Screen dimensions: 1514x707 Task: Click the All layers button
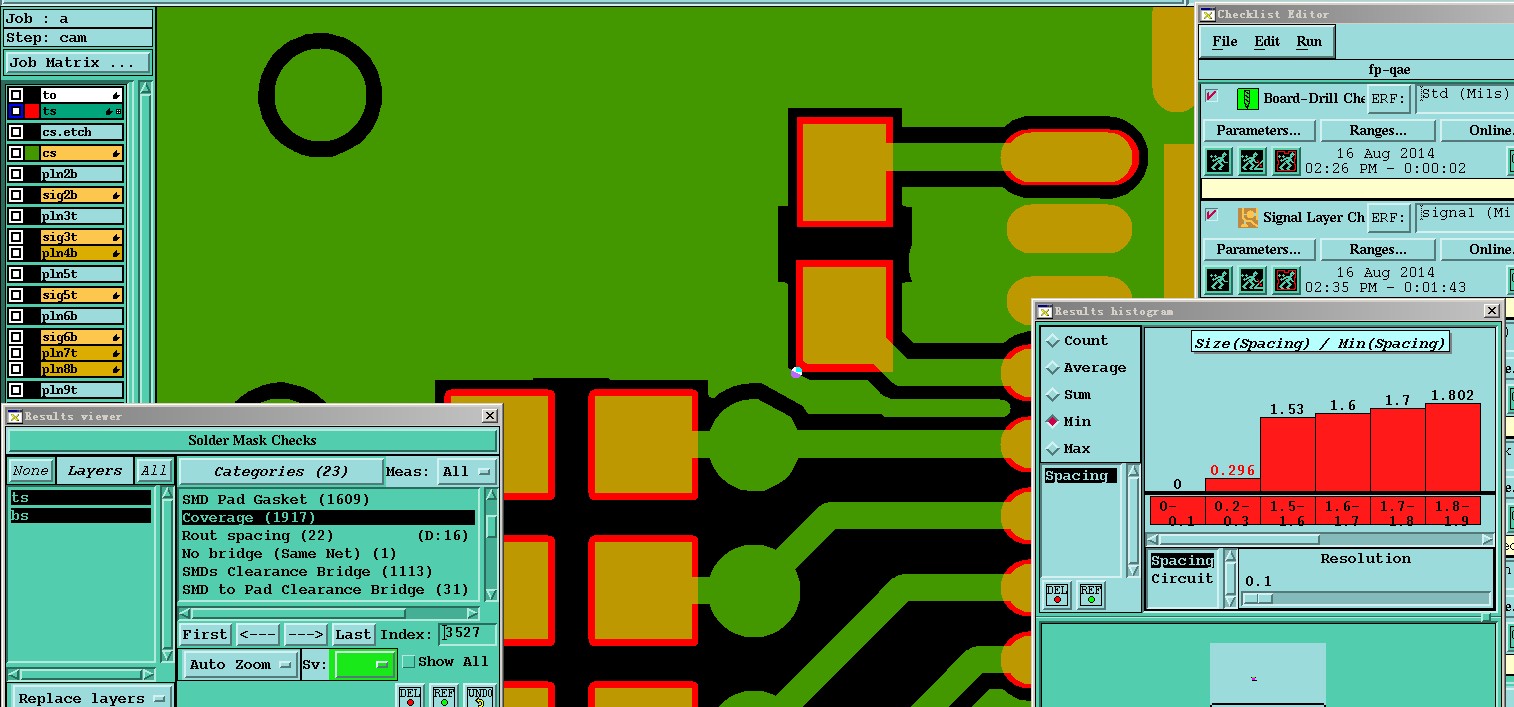154,471
